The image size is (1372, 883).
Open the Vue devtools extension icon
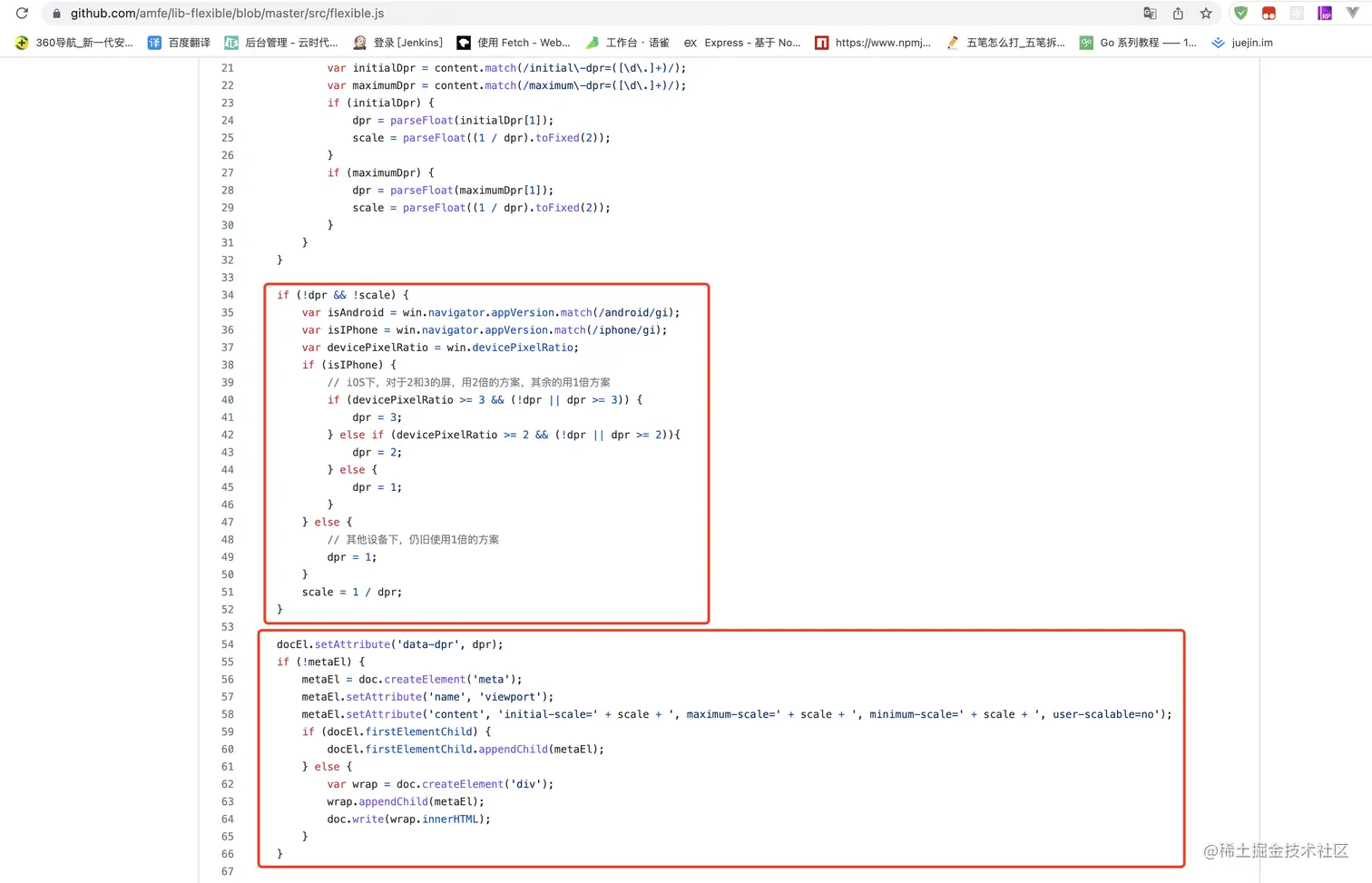[x=1353, y=14]
